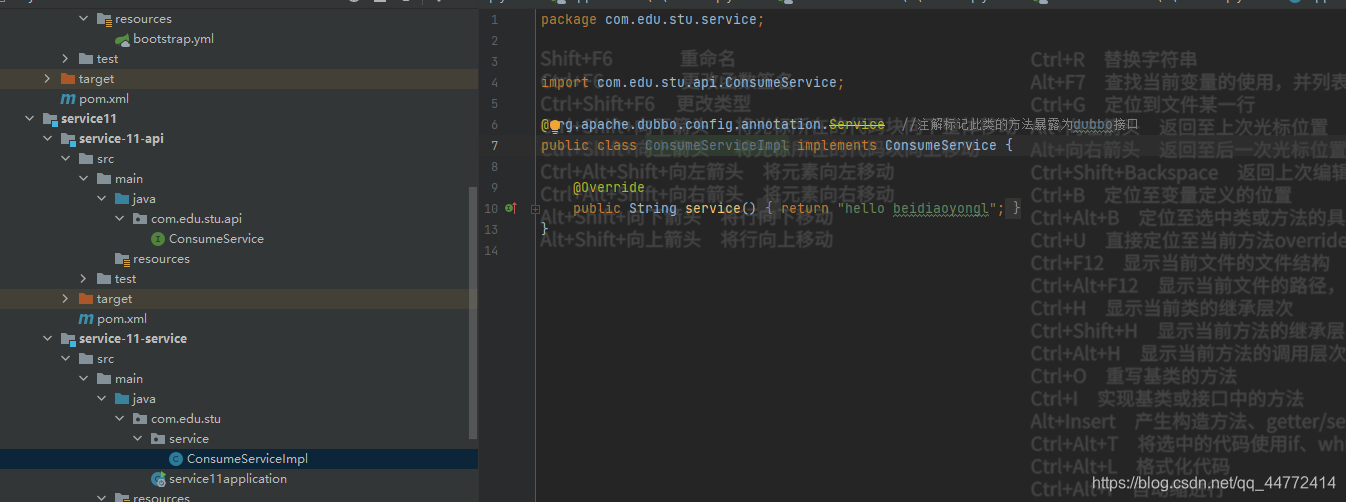Collapse the java folder in service-11-service

coord(102,399)
